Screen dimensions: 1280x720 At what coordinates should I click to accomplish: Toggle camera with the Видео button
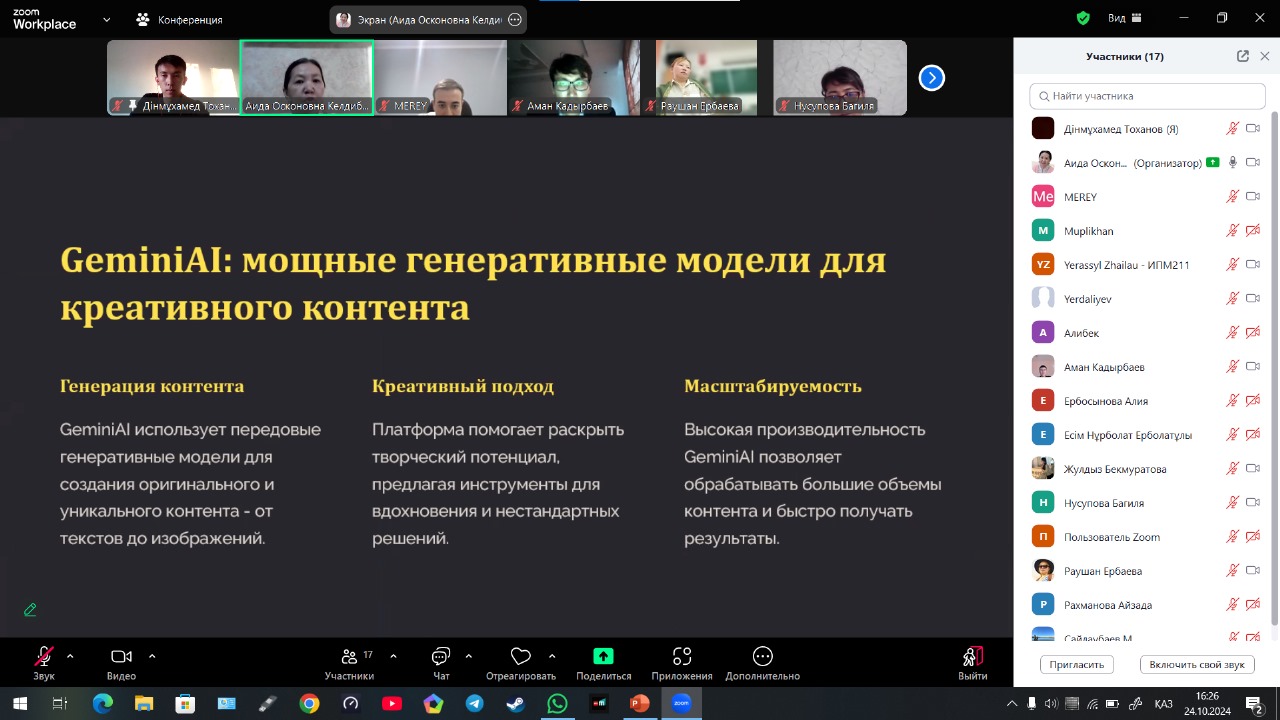tap(121, 657)
